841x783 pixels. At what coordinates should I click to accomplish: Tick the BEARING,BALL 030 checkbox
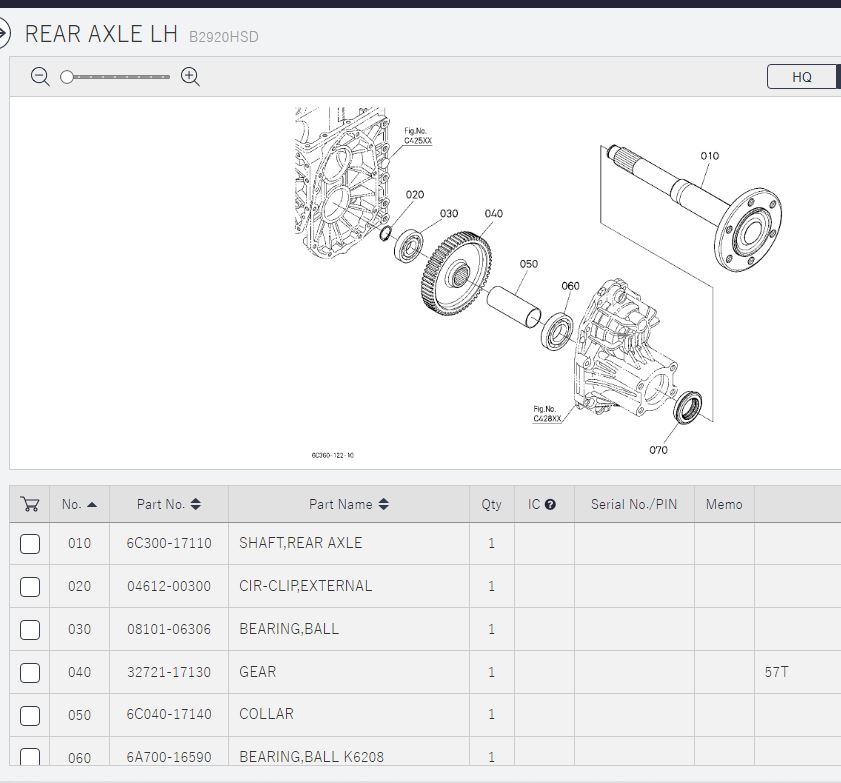click(30, 629)
